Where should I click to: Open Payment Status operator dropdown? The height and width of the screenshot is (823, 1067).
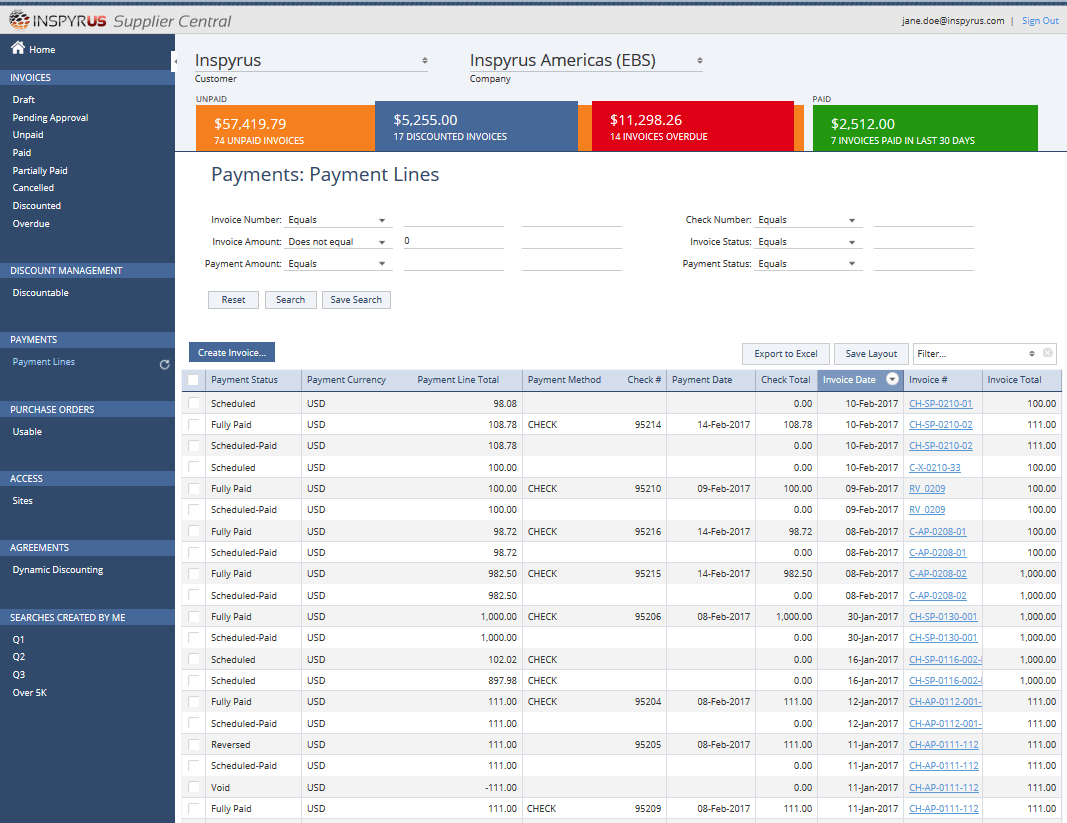[808, 263]
